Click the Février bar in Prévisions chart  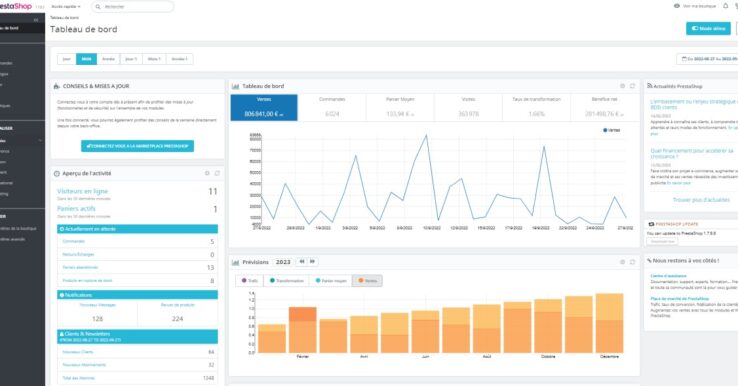[x=303, y=330]
